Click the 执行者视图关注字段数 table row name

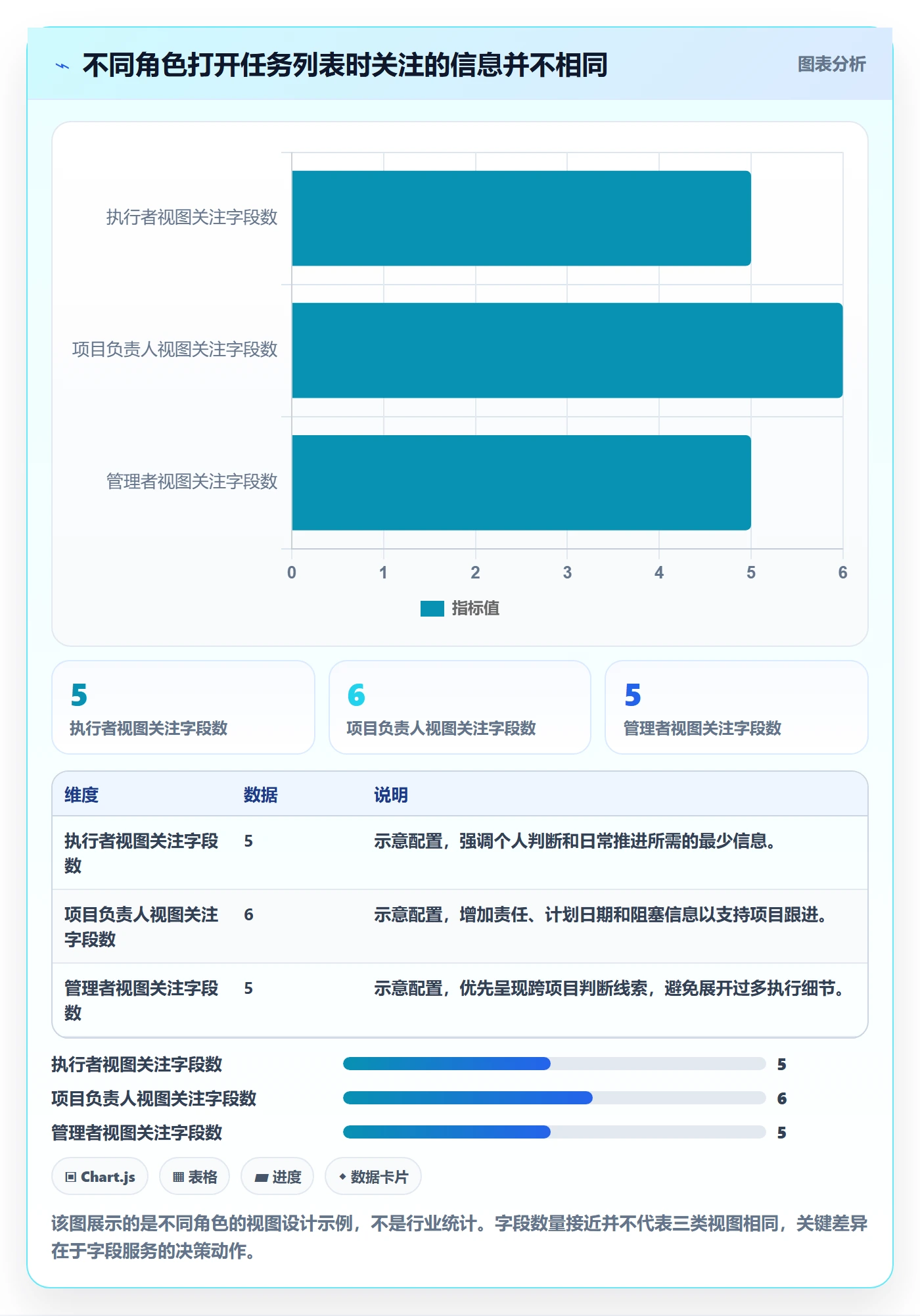[141, 853]
